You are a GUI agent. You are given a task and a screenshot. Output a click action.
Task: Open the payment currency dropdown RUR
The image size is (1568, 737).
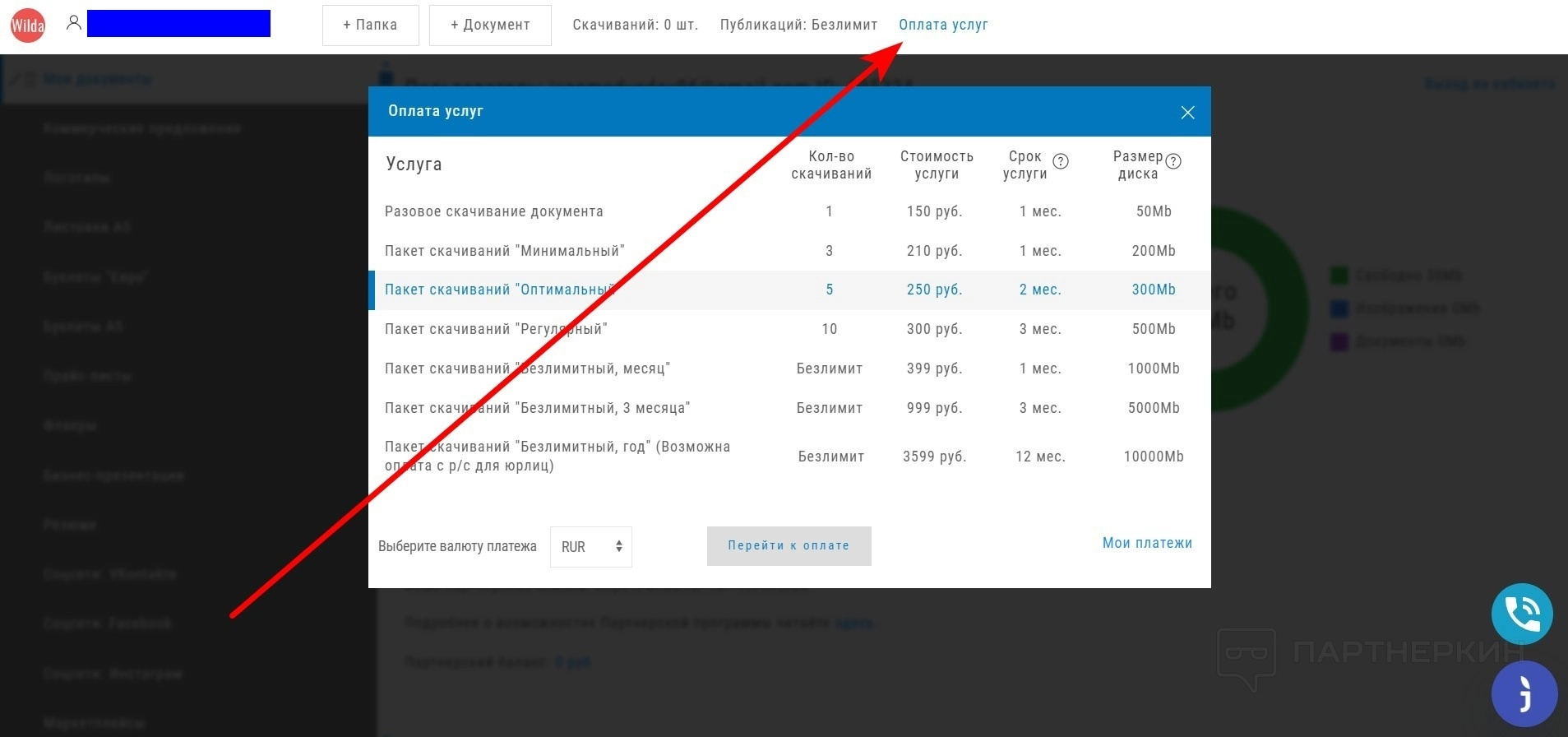click(591, 547)
